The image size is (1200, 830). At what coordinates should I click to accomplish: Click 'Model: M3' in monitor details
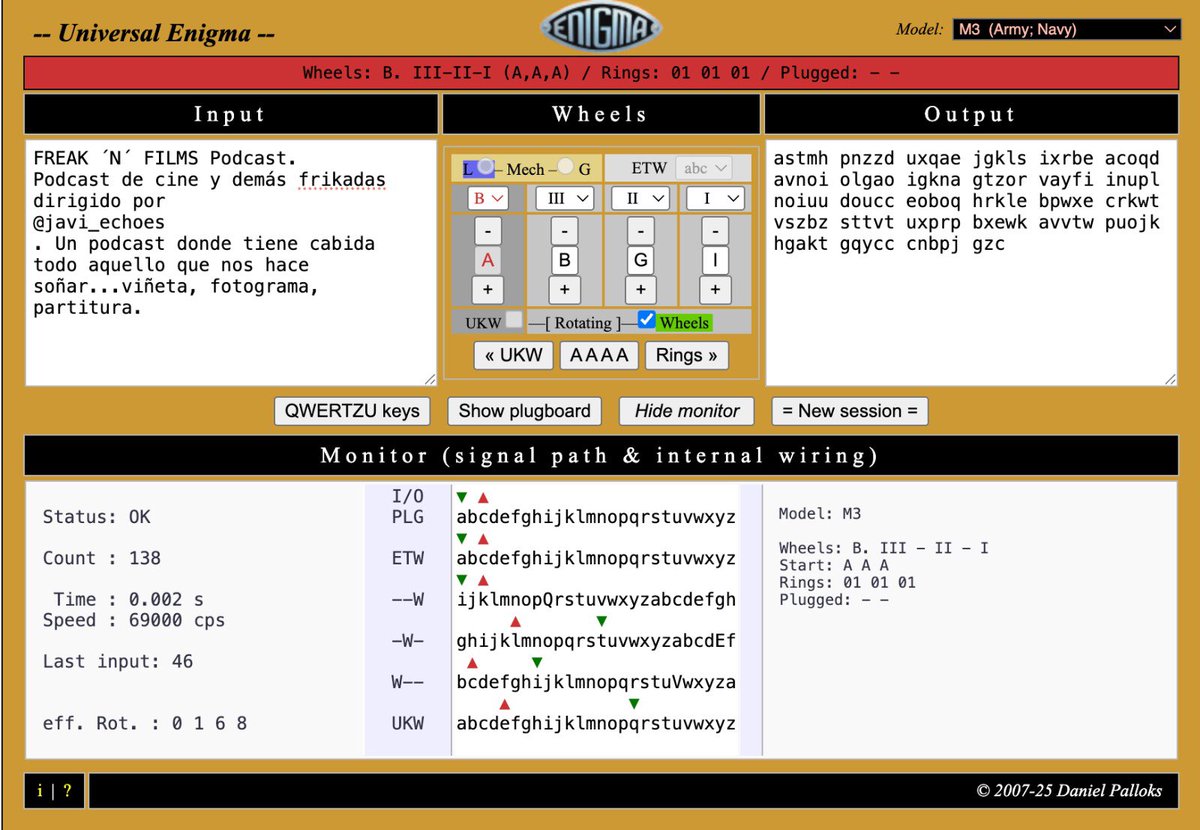pos(820,514)
